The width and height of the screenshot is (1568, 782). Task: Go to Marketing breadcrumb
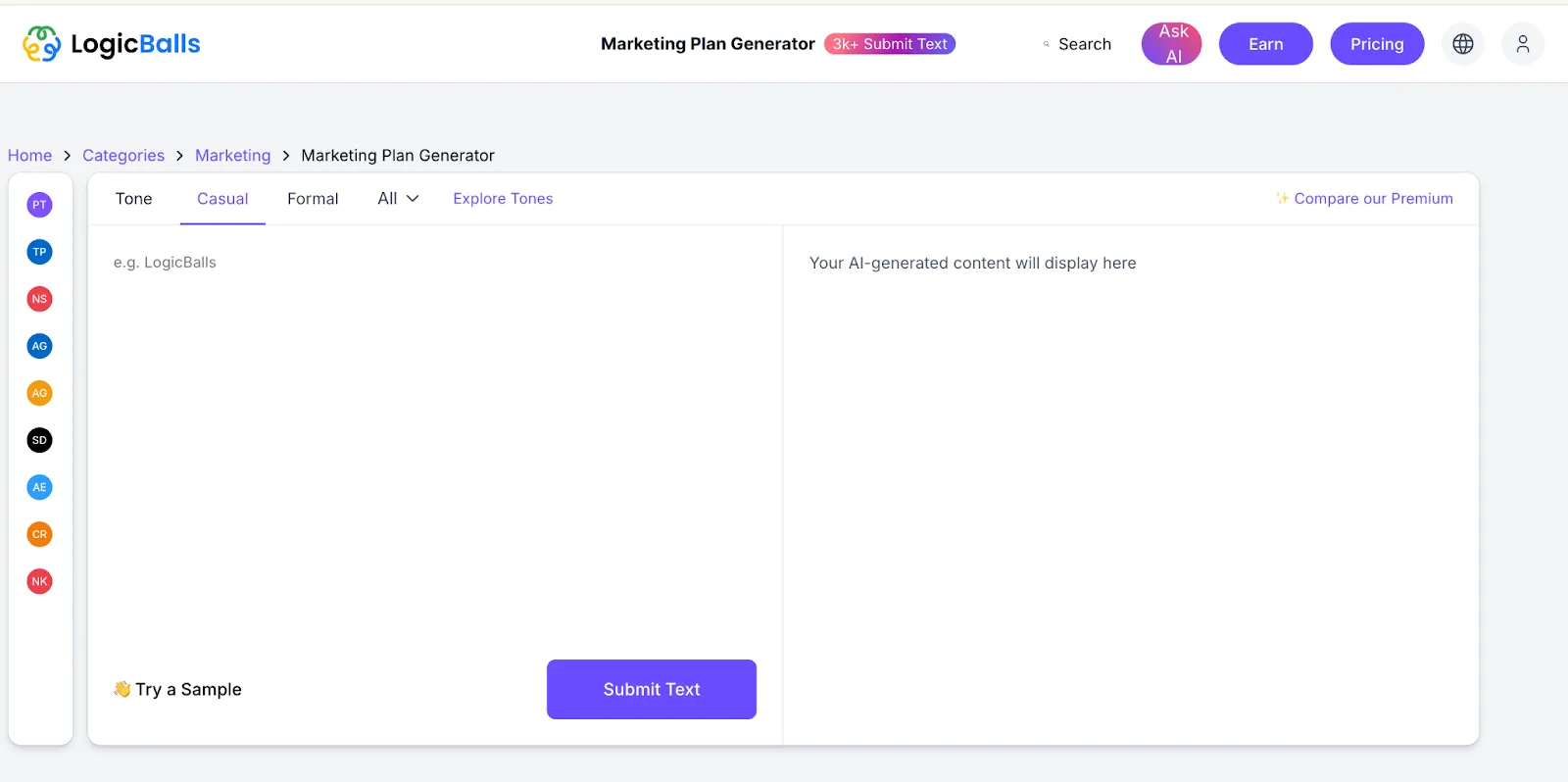tap(232, 156)
